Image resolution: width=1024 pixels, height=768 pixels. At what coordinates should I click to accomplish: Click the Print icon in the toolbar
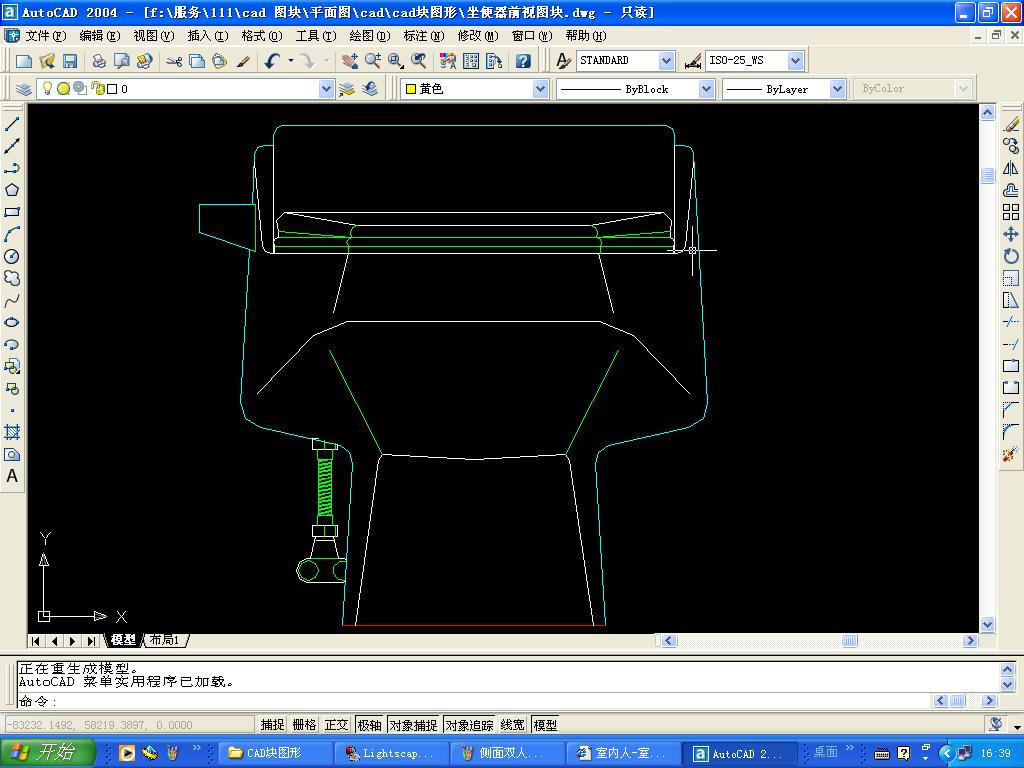pyautogui.click(x=99, y=61)
